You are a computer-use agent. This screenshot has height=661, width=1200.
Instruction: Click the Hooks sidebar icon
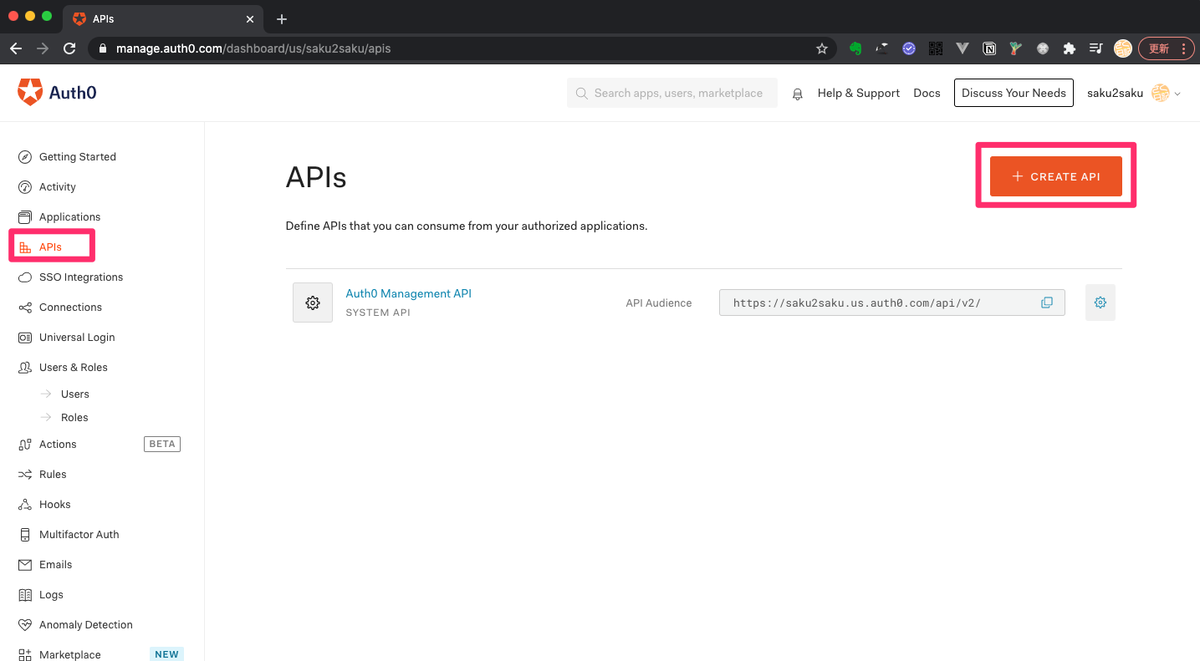tap(25, 504)
